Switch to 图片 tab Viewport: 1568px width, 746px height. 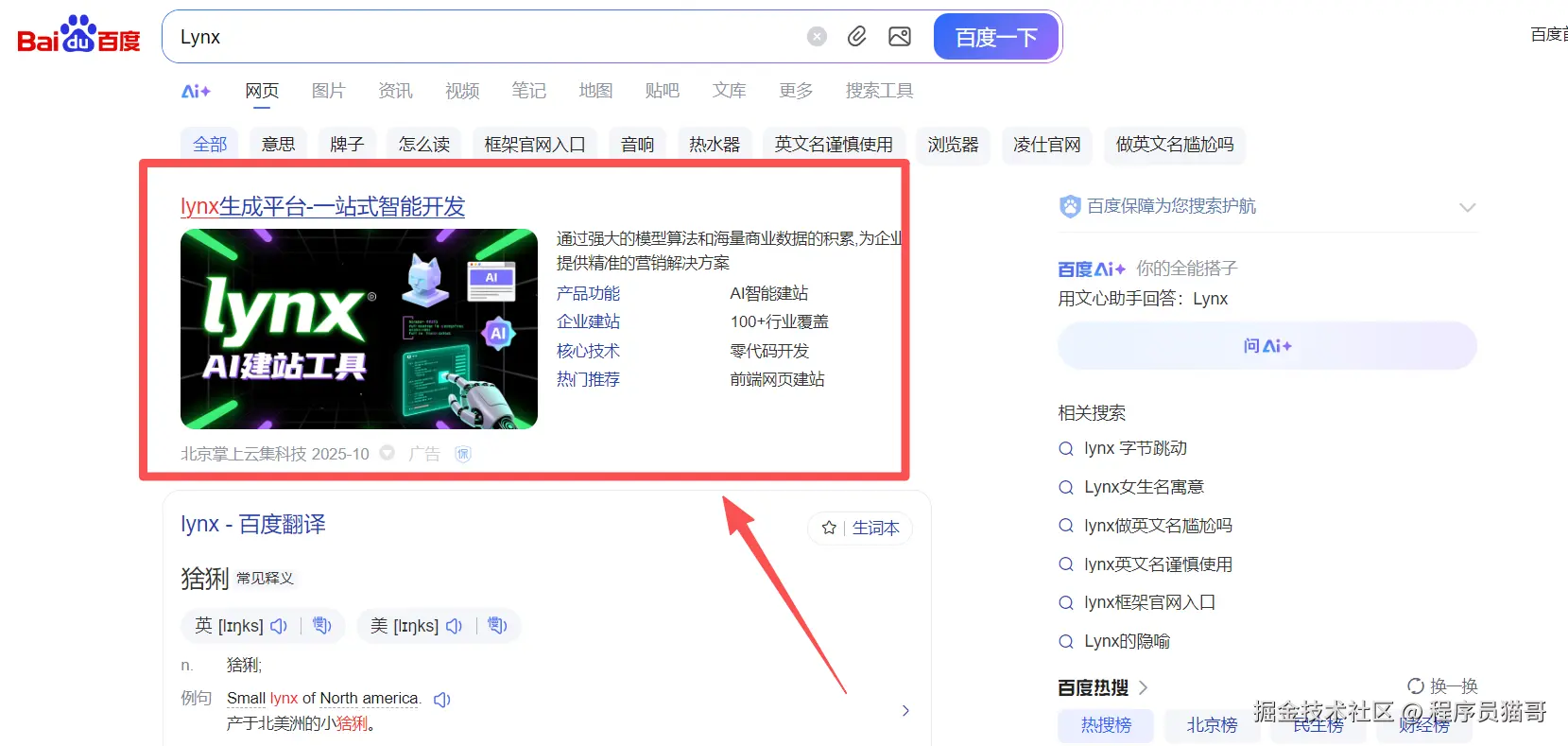(x=328, y=91)
